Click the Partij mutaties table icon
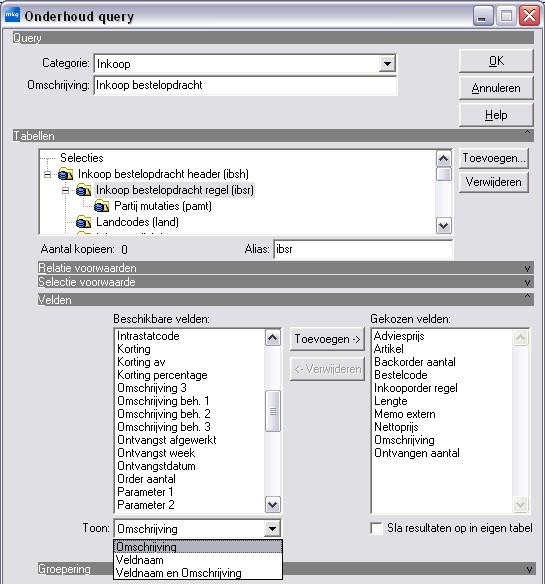545x584 pixels. pyautogui.click(x=101, y=206)
